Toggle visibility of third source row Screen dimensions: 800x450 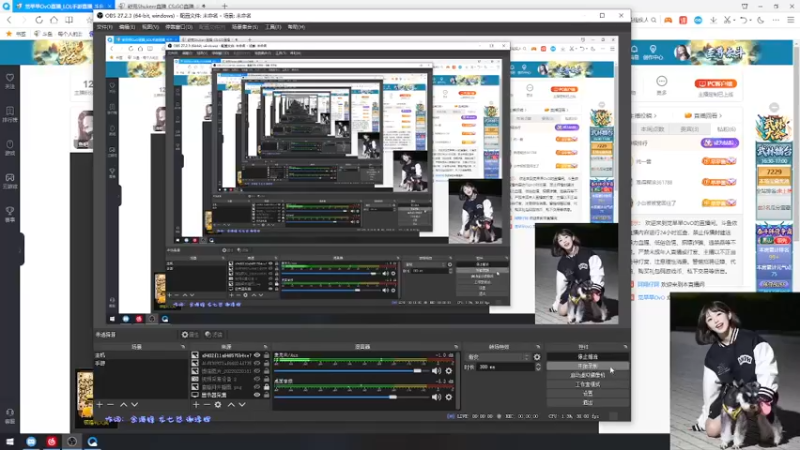[257, 371]
